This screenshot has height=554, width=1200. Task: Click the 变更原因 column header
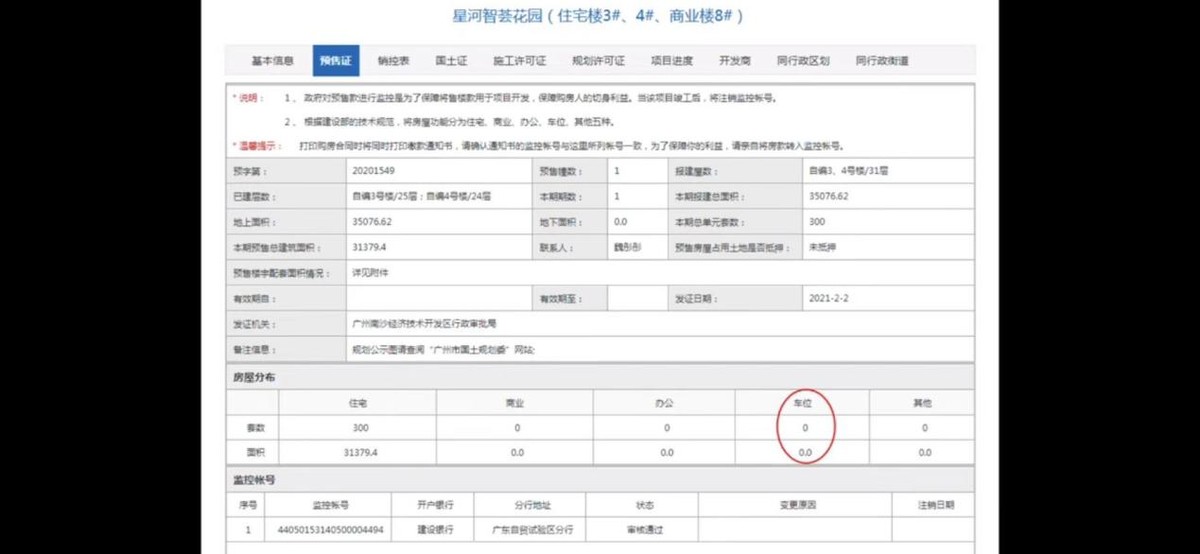click(798, 505)
